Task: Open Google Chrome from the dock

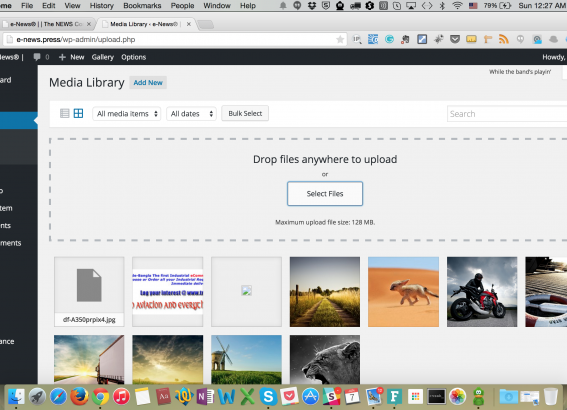Action: tap(100, 397)
